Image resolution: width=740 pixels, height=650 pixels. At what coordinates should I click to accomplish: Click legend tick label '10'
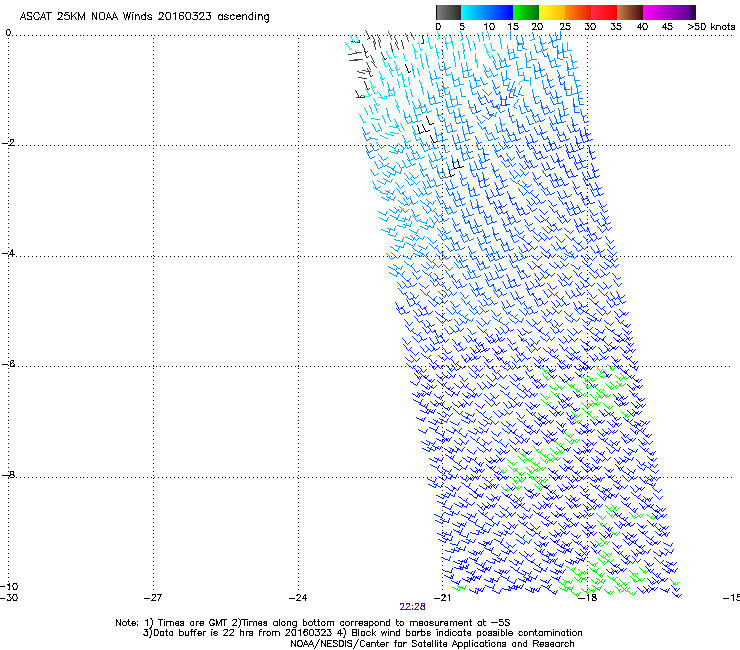tap(489, 27)
